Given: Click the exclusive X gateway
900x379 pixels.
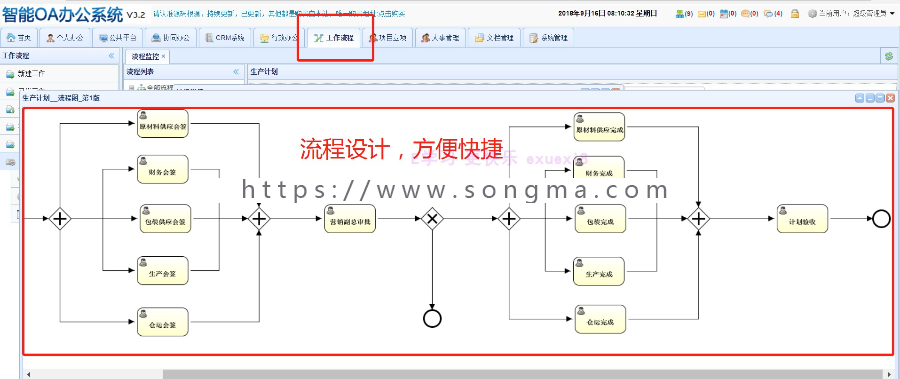Looking at the screenshot, I should (x=432, y=219).
